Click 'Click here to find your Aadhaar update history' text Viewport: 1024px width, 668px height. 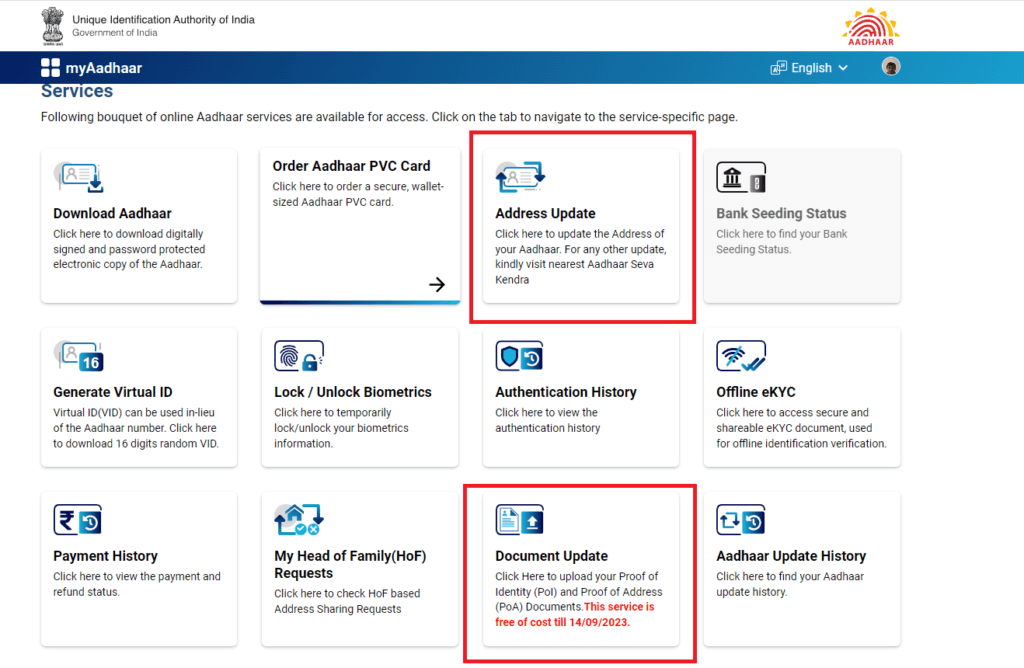(x=790, y=584)
